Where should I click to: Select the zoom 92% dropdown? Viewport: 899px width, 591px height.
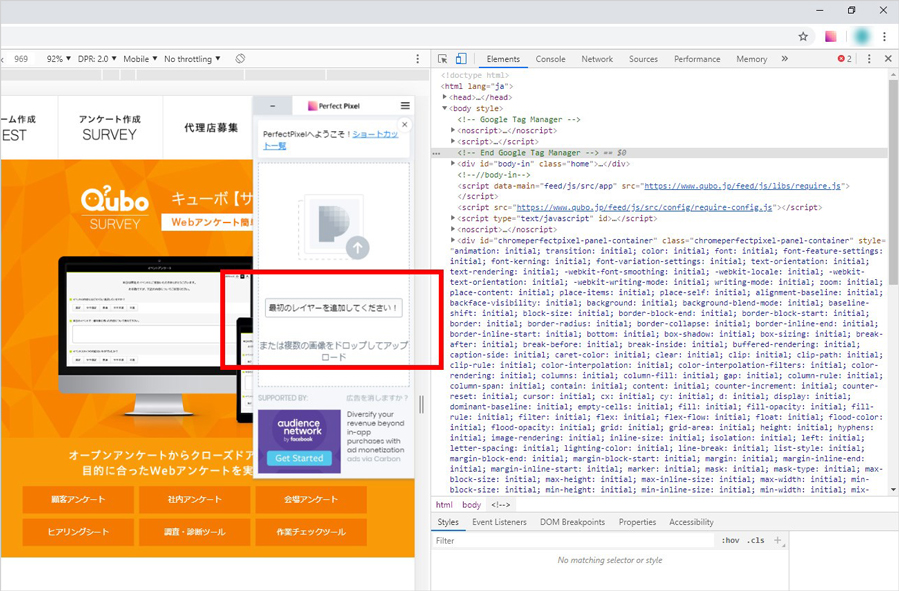point(58,58)
